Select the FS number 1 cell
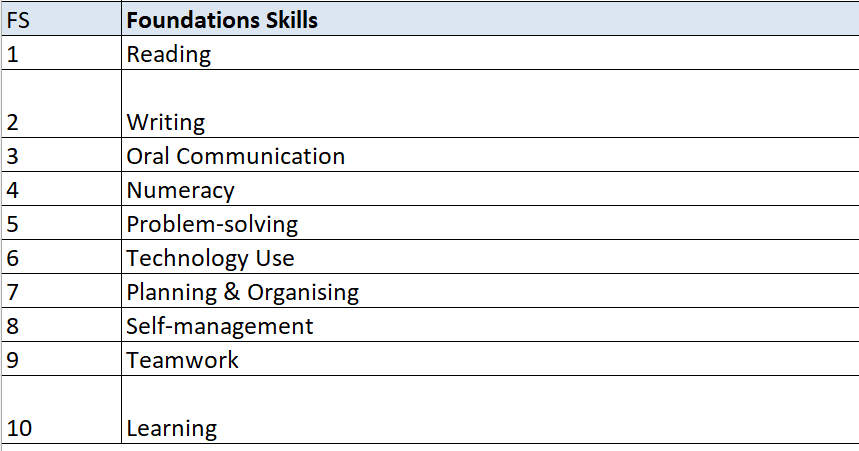This screenshot has width=859, height=451. click(x=60, y=54)
